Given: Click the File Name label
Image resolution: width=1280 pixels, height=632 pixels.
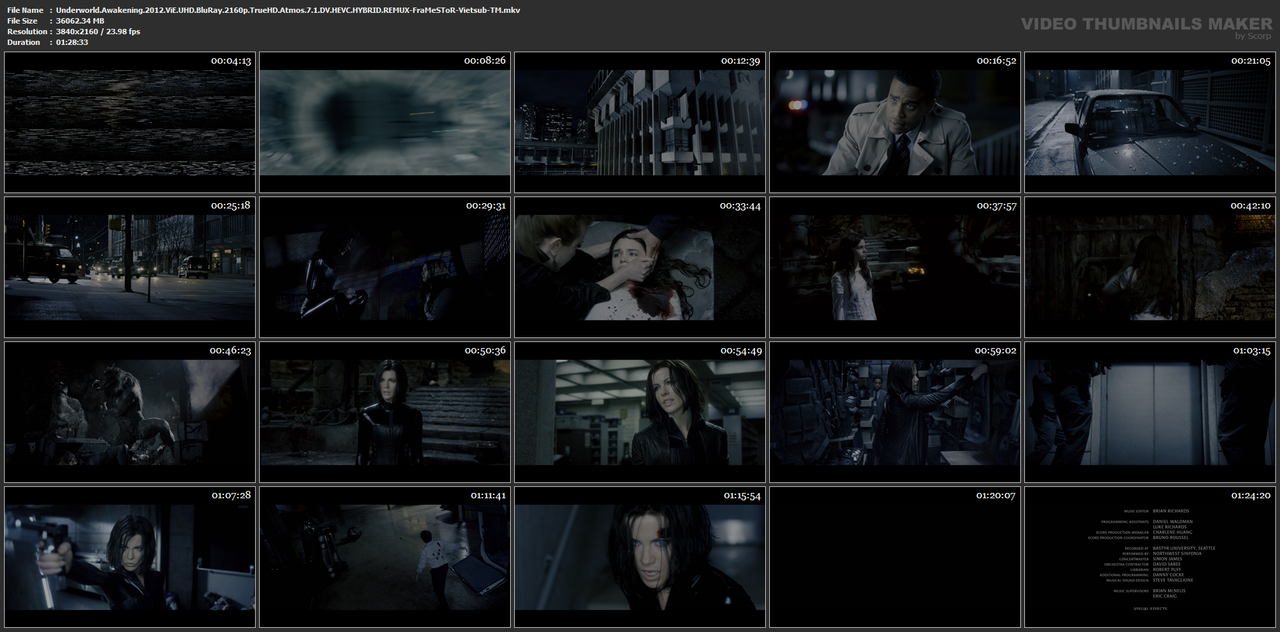Looking at the screenshot, I should (24, 9).
